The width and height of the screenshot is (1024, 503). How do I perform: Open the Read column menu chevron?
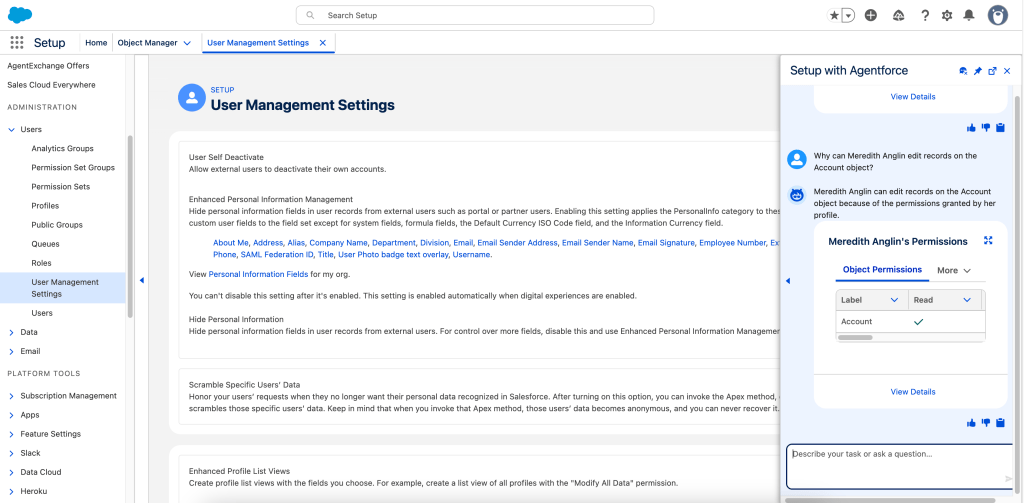point(967,300)
